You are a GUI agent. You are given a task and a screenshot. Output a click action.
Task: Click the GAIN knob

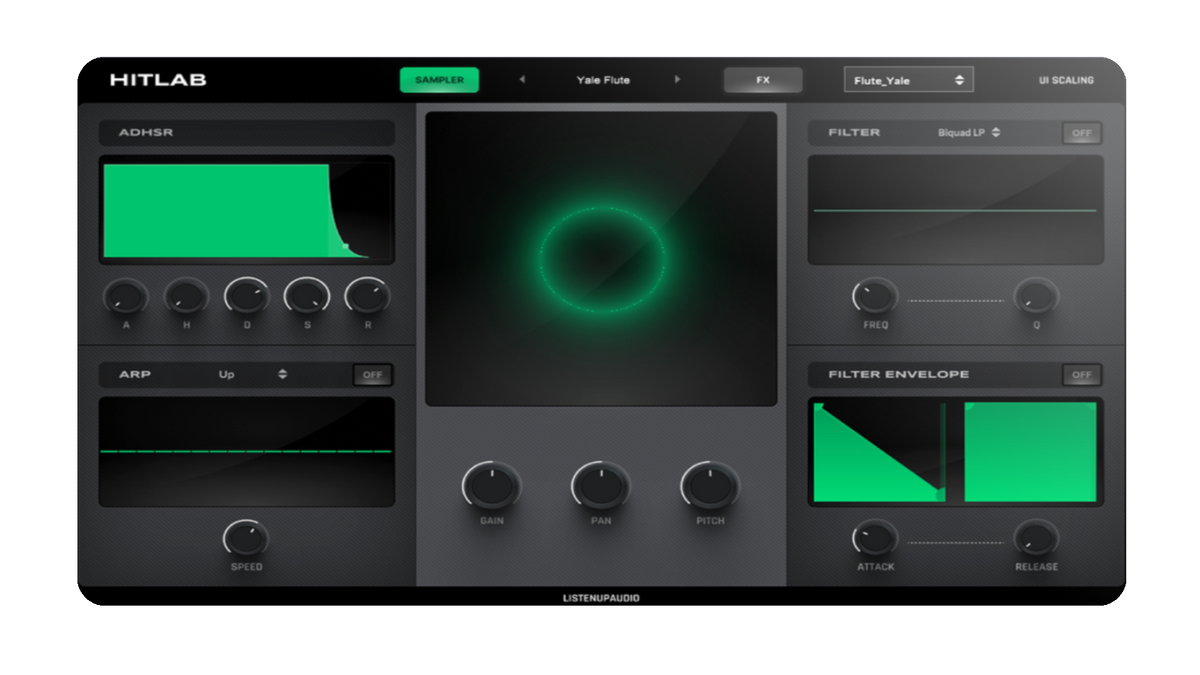(491, 486)
